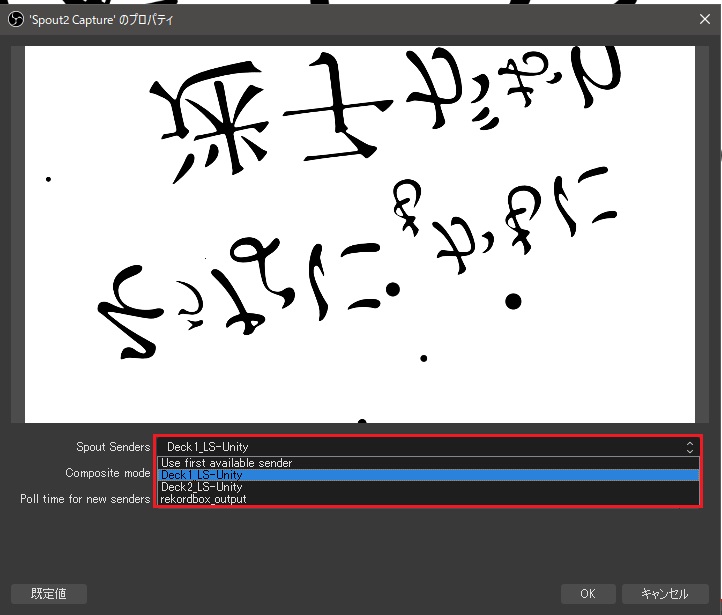Click the Spout Senders up/down arrow indicator

coord(689,447)
